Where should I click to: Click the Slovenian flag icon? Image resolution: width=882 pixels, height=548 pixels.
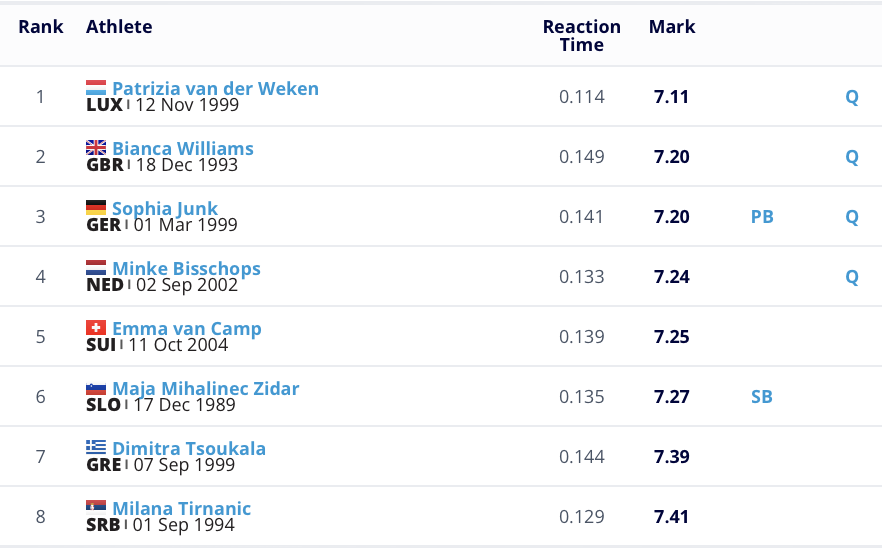pyautogui.click(x=96, y=388)
